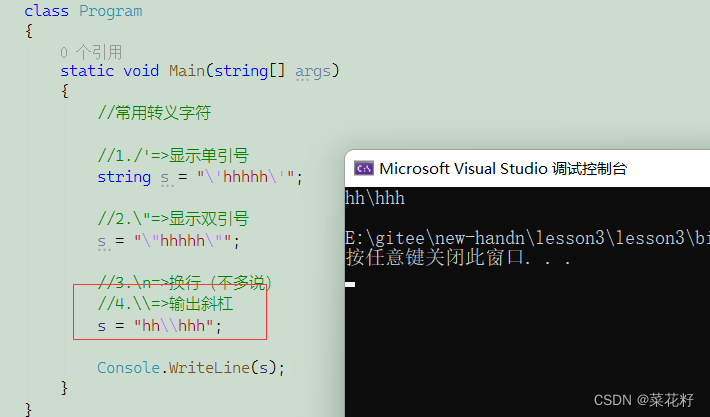Click the //常用转义字符 comment
The width and height of the screenshot is (710, 417).
[154, 113]
